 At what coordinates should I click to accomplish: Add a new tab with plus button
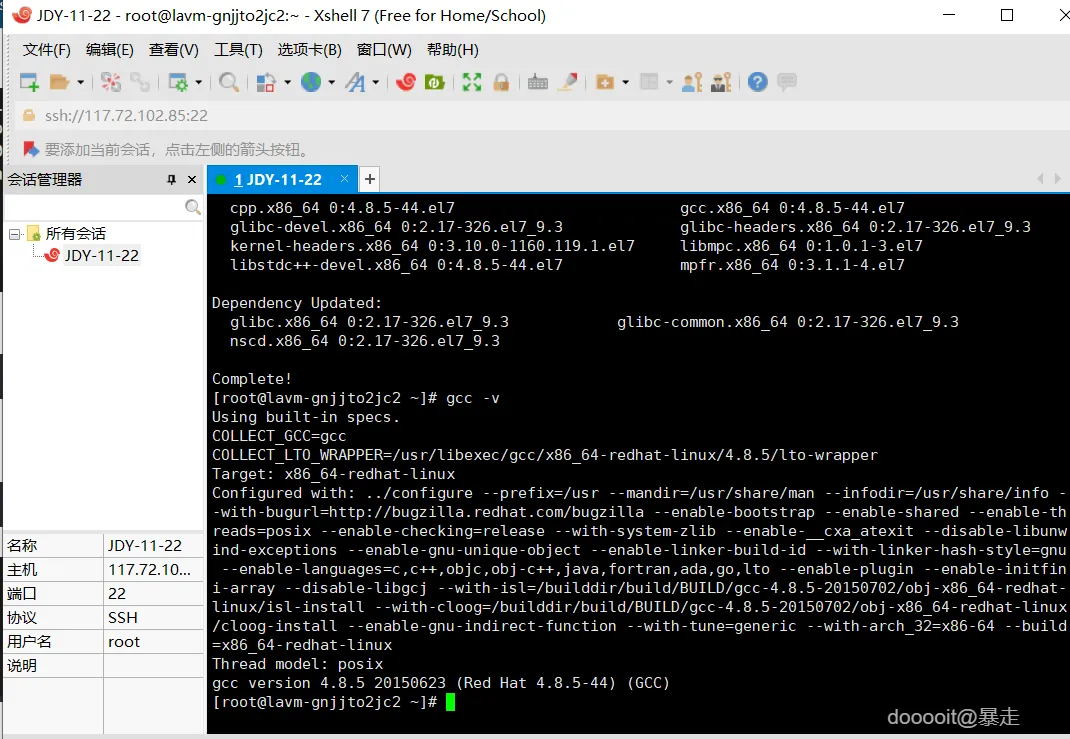click(370, 179)
